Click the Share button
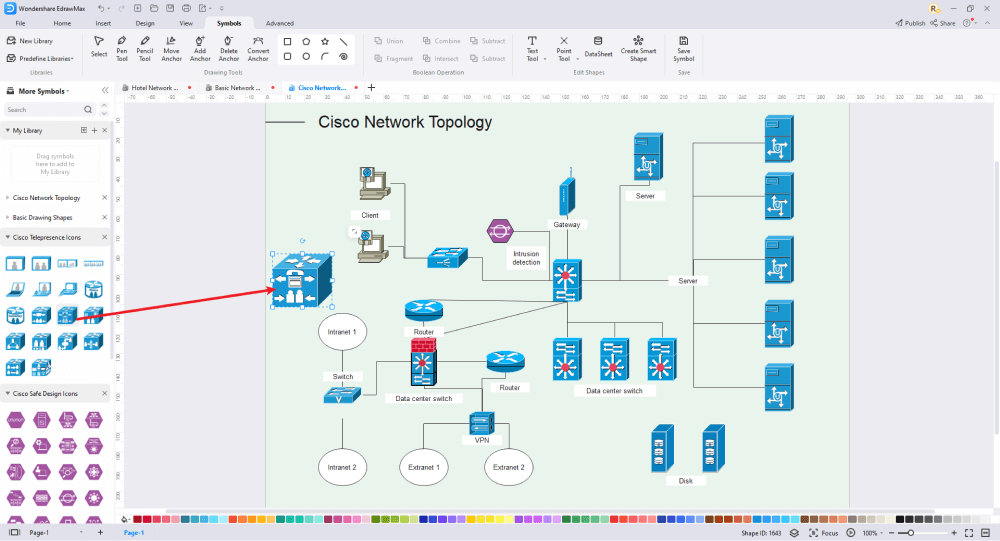 pos(943,23)
